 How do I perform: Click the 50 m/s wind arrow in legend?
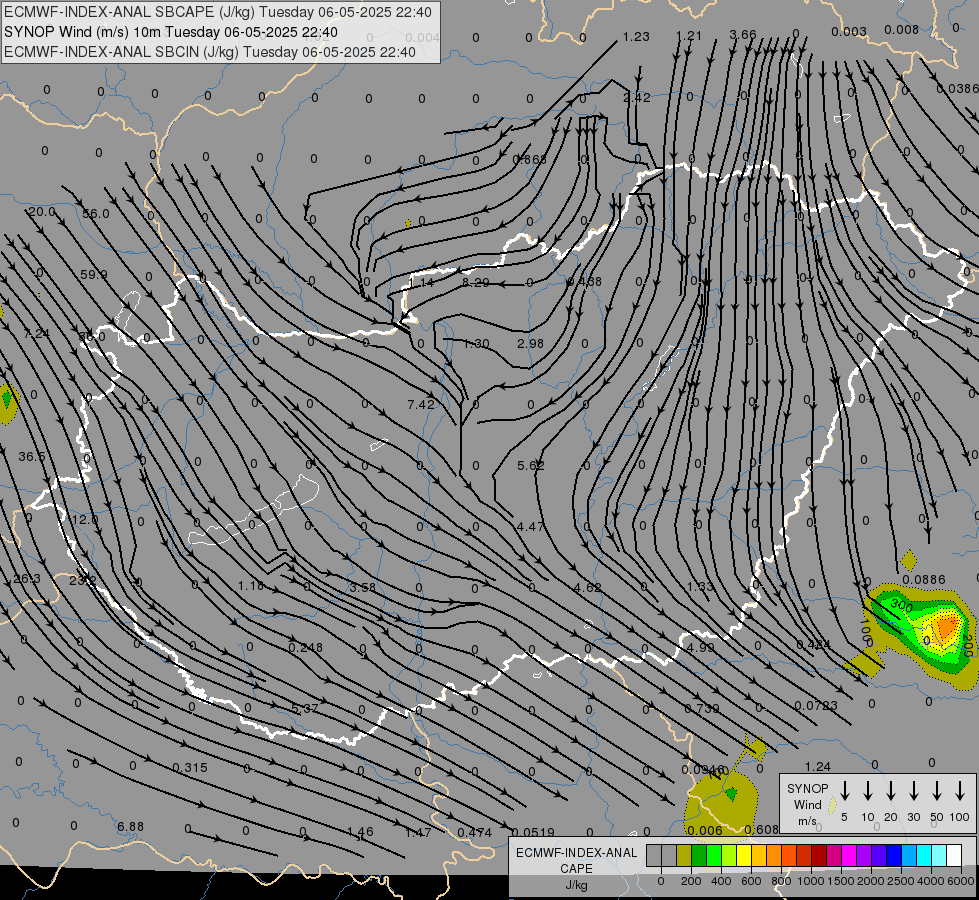click(x=937, y=791)
